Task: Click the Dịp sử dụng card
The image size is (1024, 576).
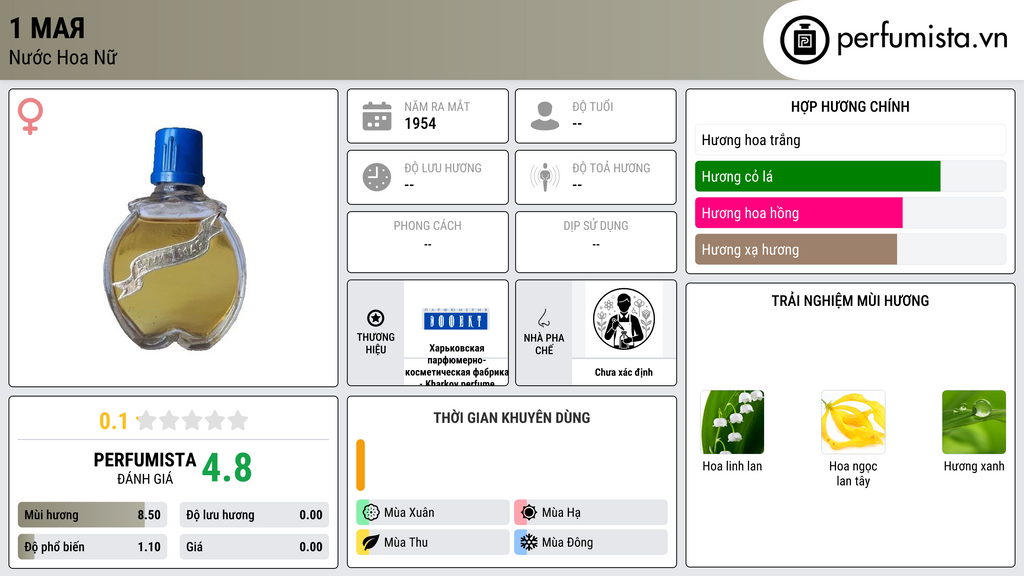Action: (x=596, y=242)
